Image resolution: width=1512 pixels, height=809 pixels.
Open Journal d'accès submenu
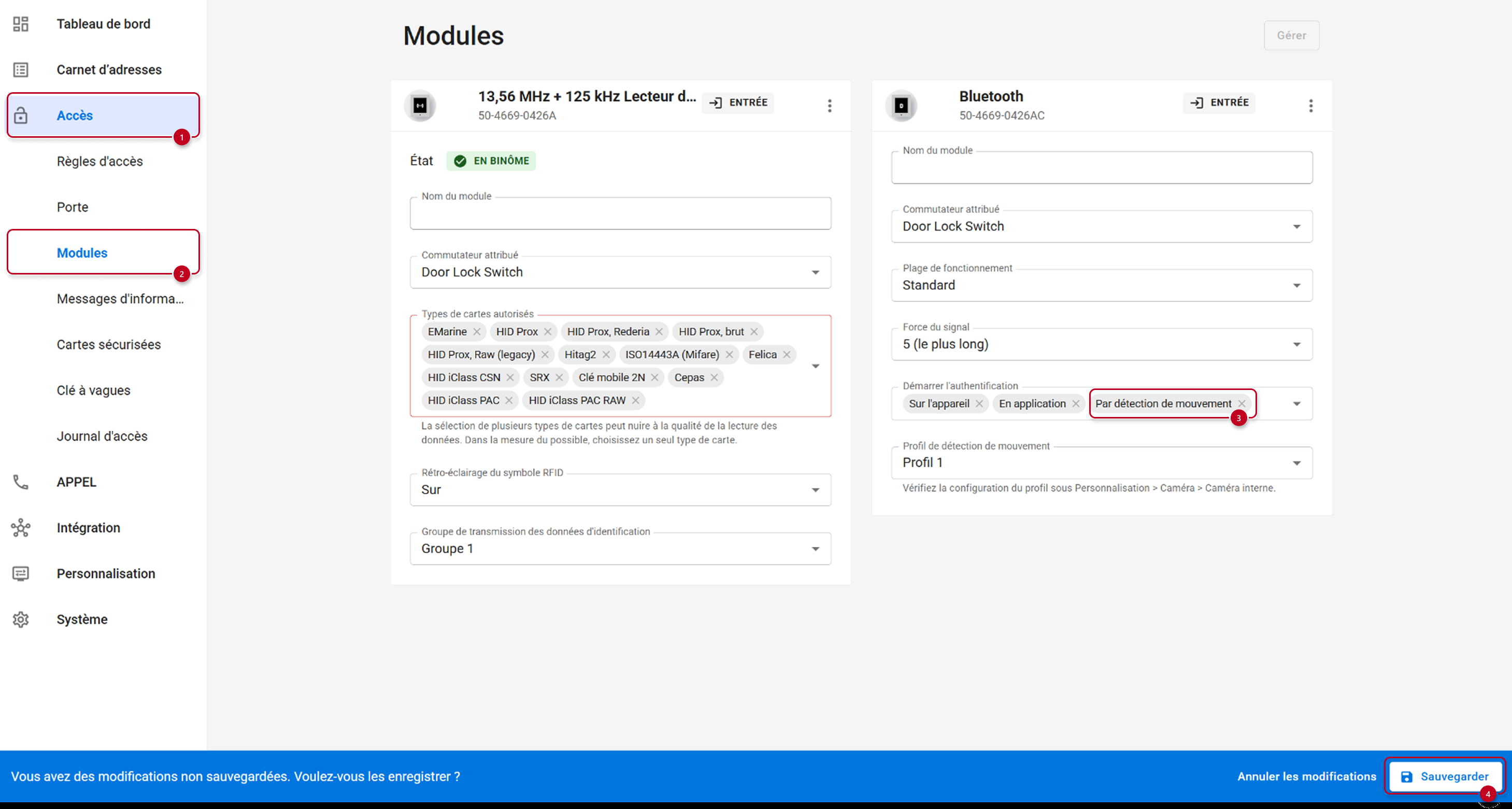coord(103,436)
